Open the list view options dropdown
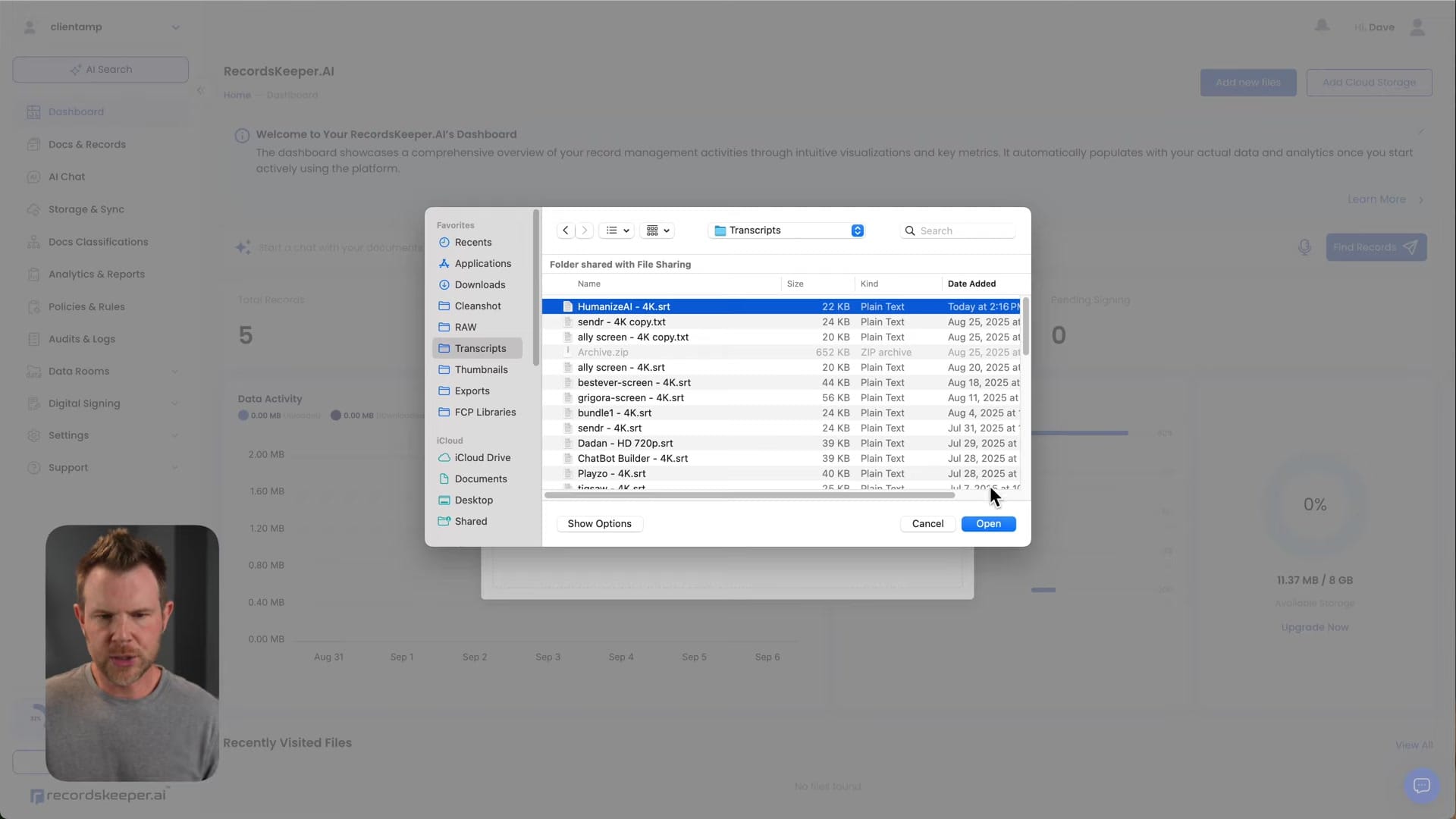The width and height of the screenshot is (1456, 819). point(617,231)
